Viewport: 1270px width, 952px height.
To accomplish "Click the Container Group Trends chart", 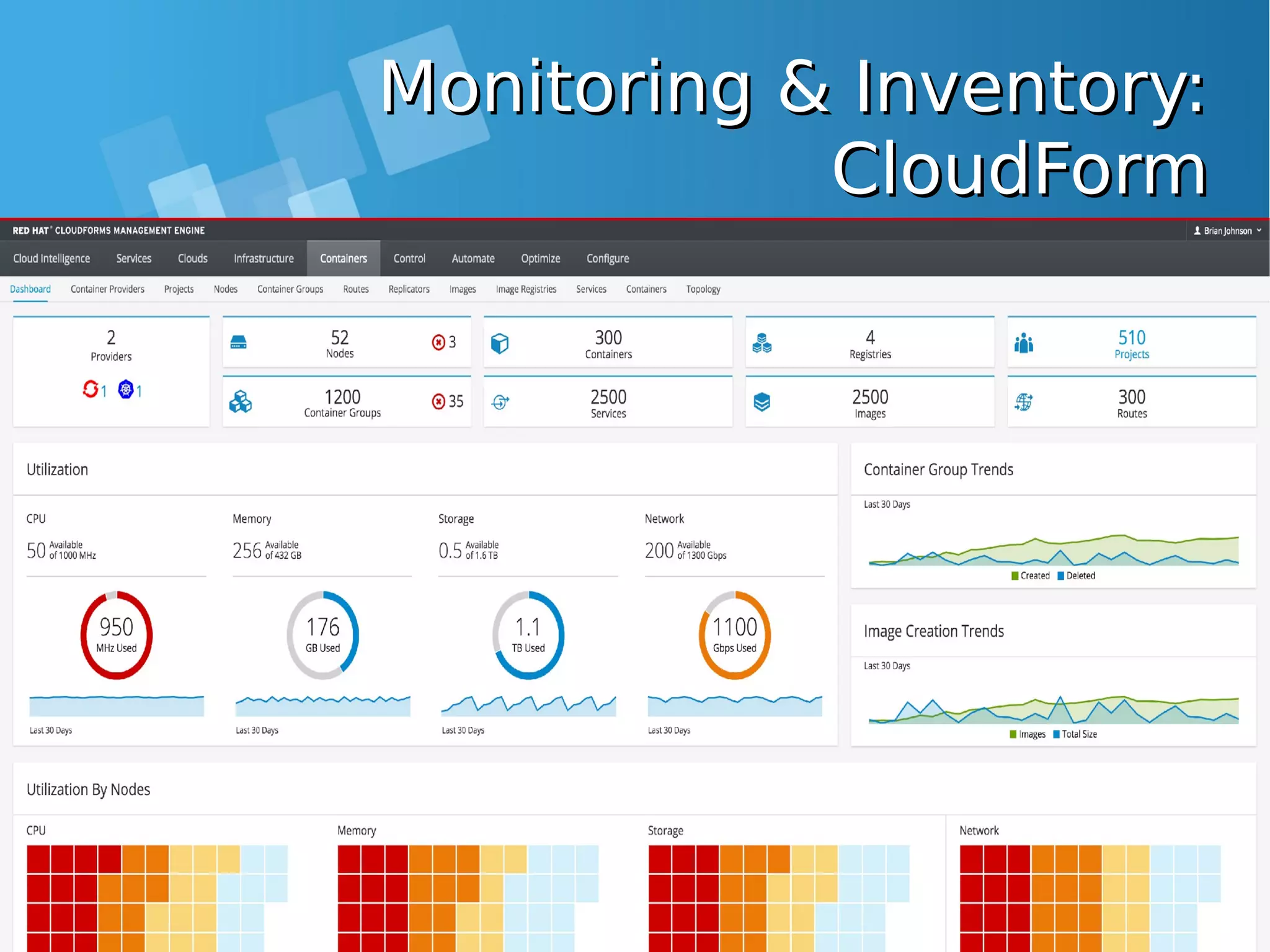I will coord(1054,549).
